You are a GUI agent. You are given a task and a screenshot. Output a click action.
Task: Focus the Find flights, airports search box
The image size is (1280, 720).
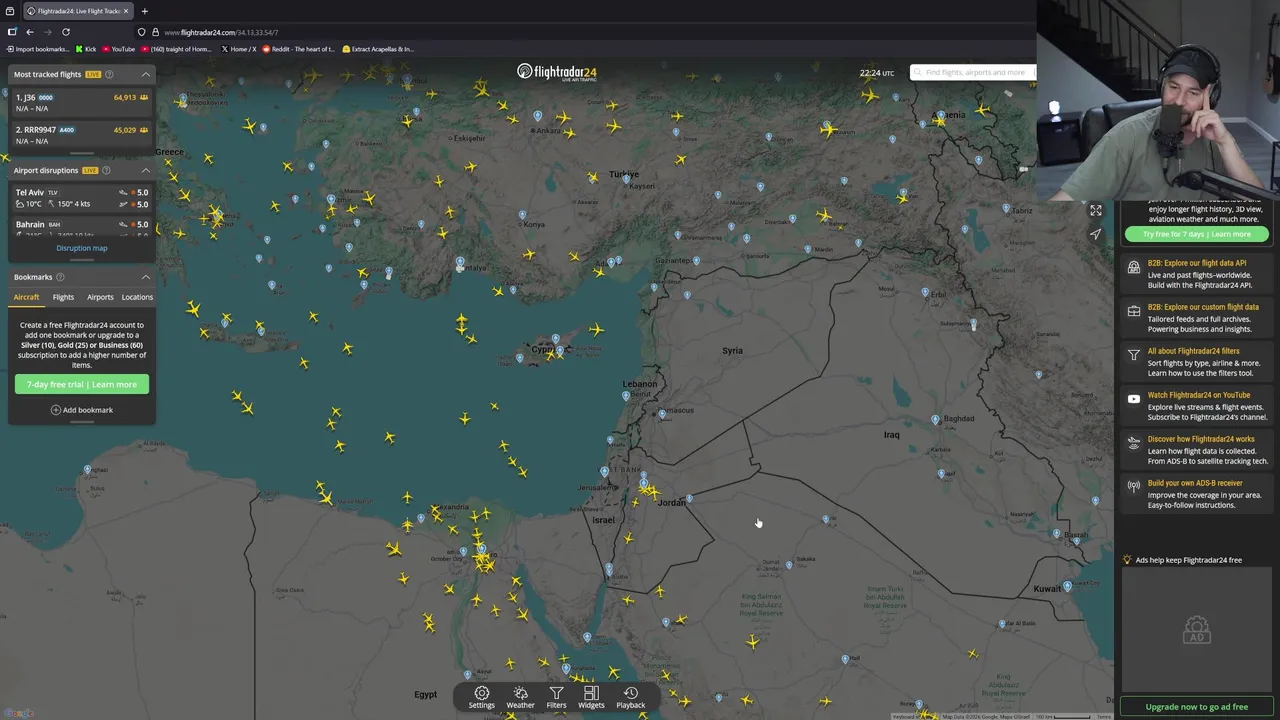point(973,72)
